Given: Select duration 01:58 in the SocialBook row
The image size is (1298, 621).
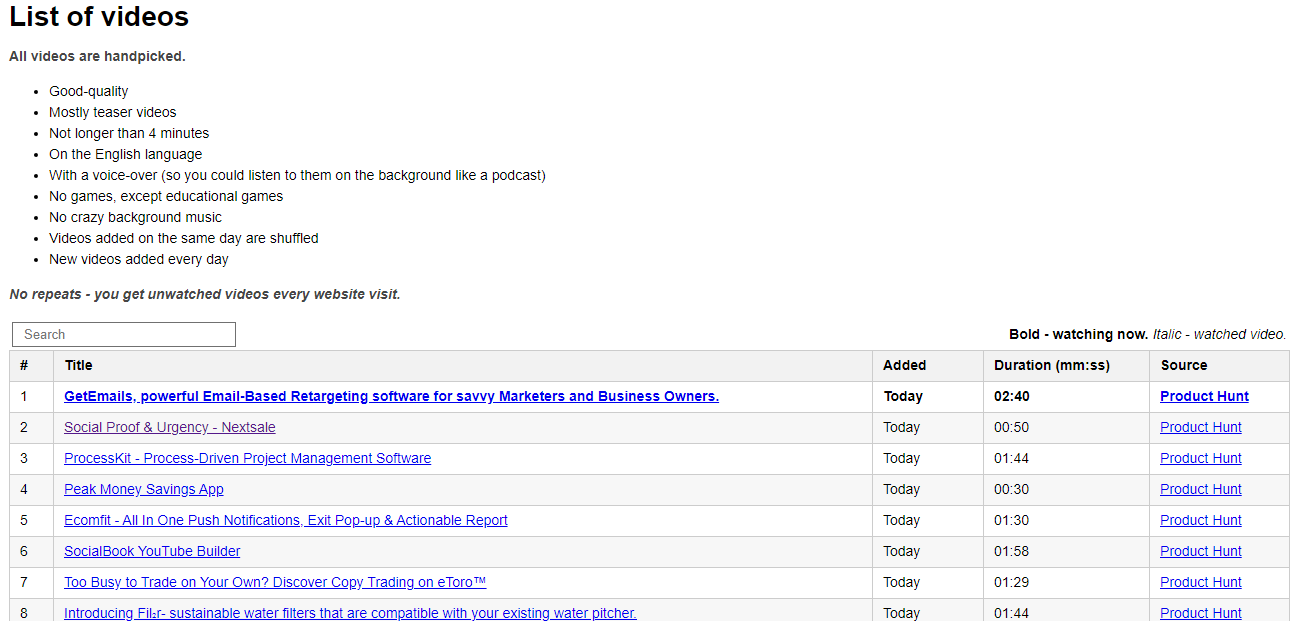Looking at the screenshot, I should (1011, 551).
